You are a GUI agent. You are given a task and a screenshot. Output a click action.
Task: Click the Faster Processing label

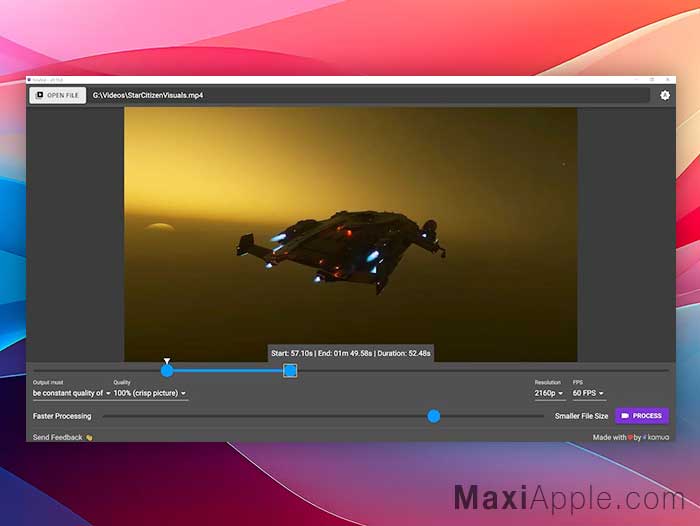(x=62, y=416)
